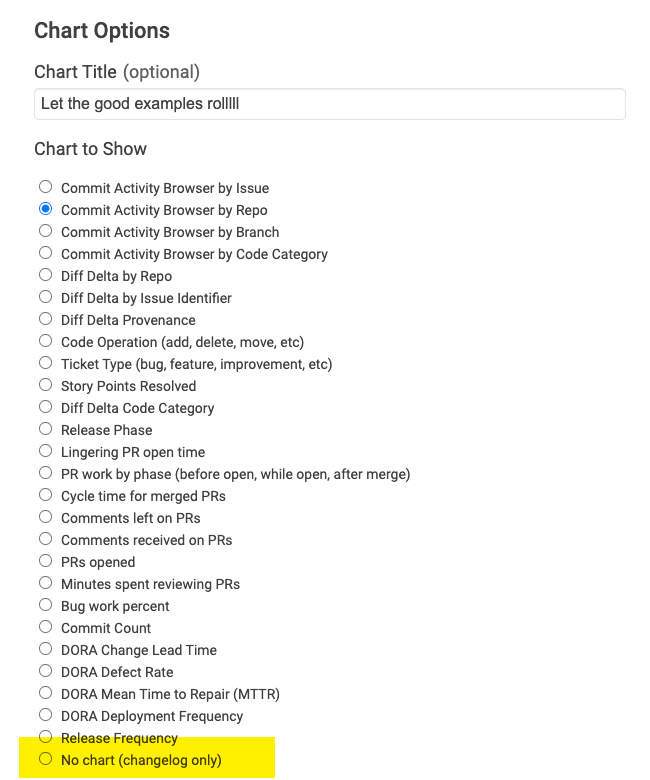Pick the Code Operation chart option
The height and width of the screenshot is (780, 650).
click(45, 341)
